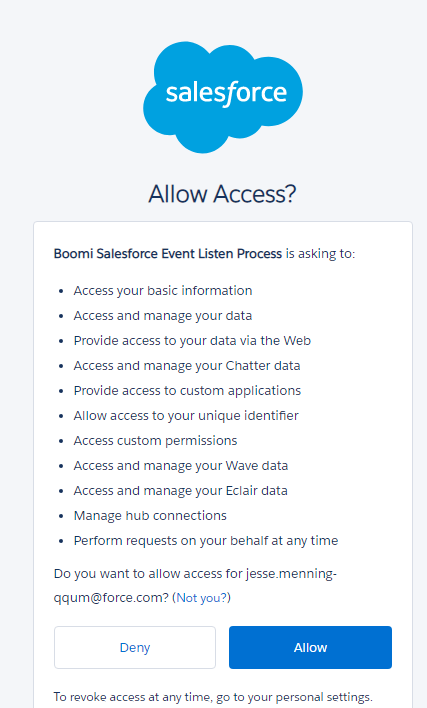Click 'Access custom permissions' list item
The image size is (427, 708).
tap(155, 441)
